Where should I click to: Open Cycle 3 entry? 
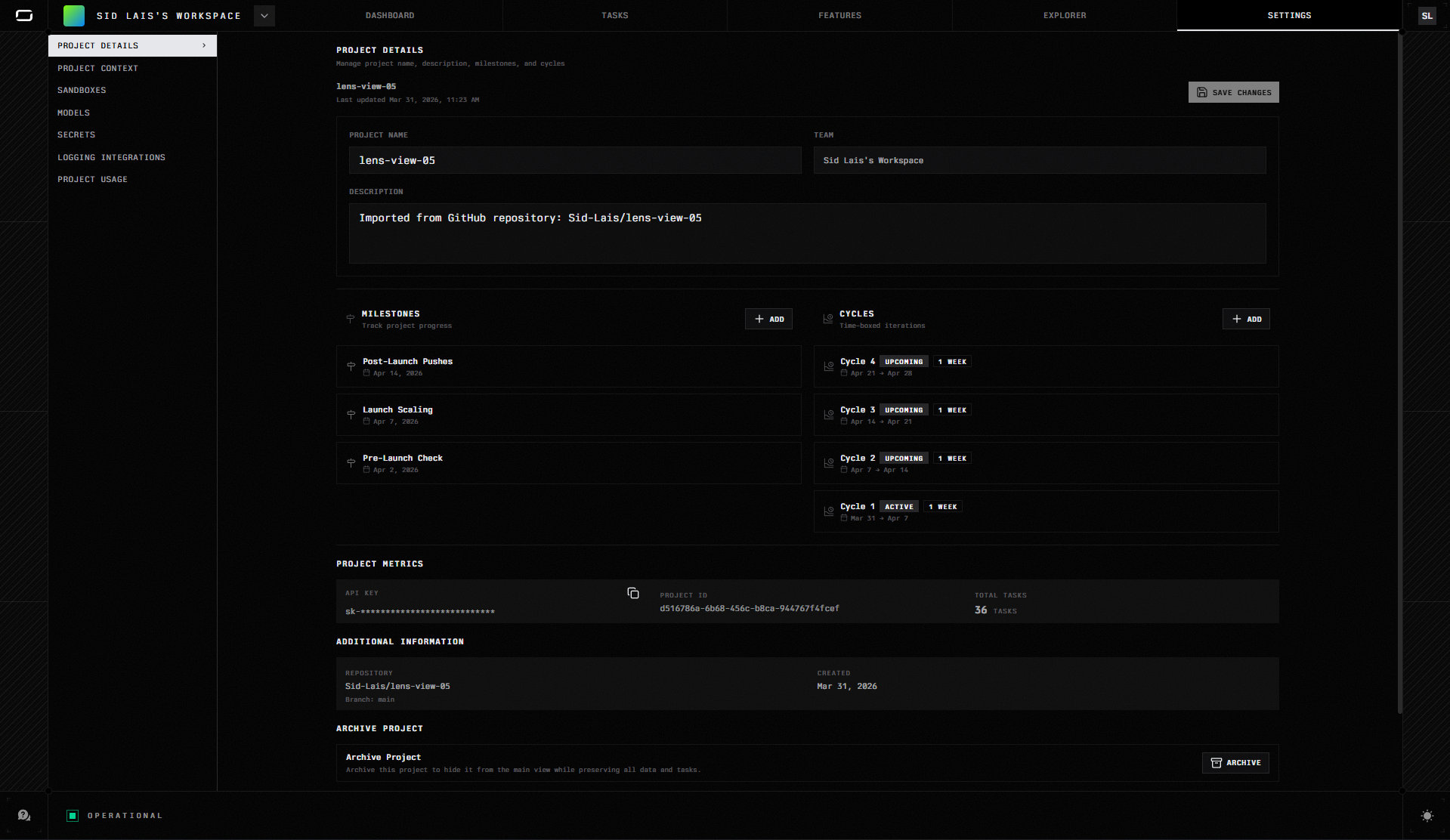coord(1047,415)
